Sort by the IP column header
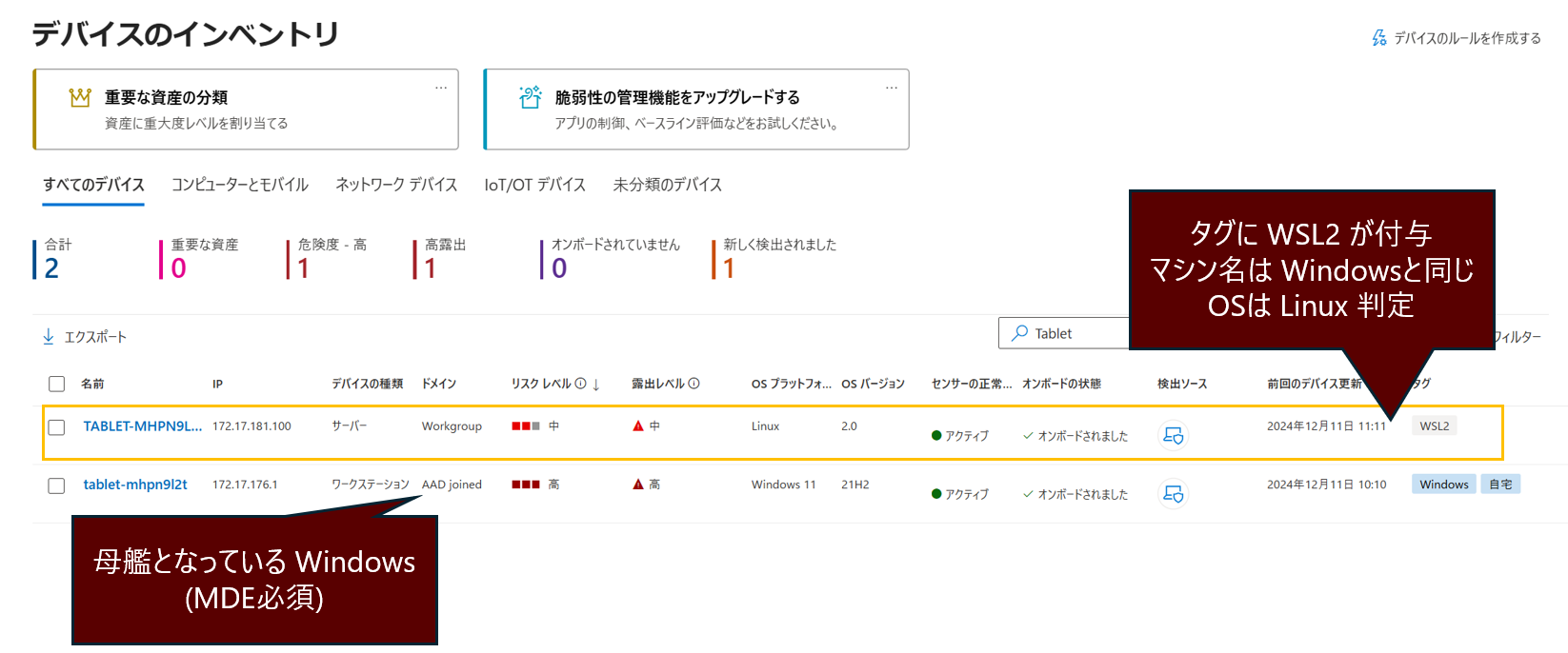 point(217,384)
